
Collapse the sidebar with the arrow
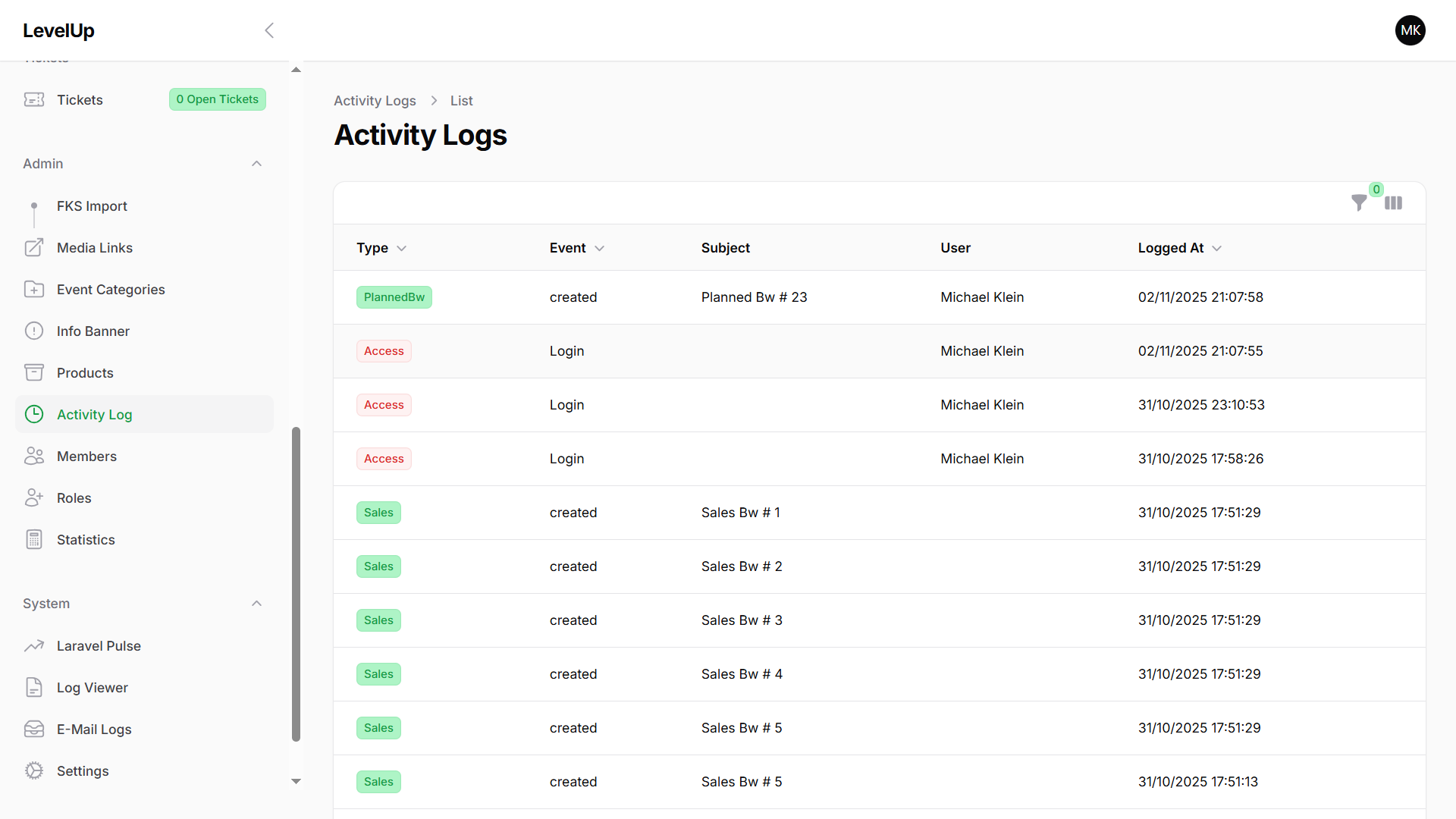pyautogui.click(x=269, y=30)
